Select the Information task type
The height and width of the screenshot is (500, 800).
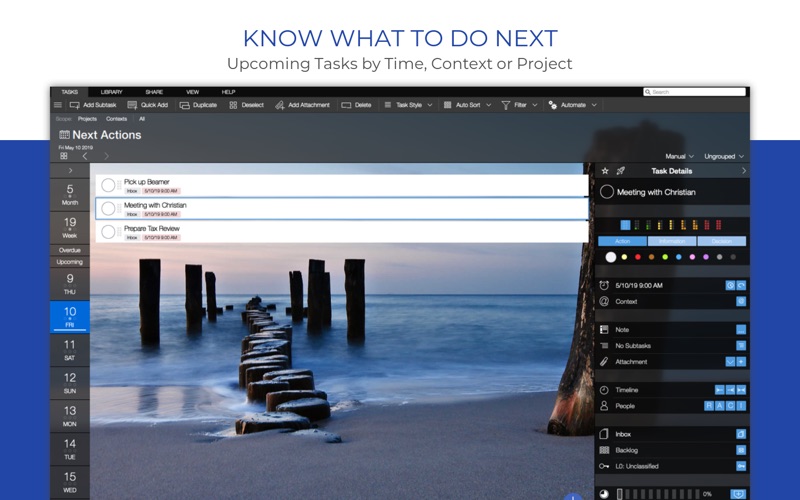672,241
